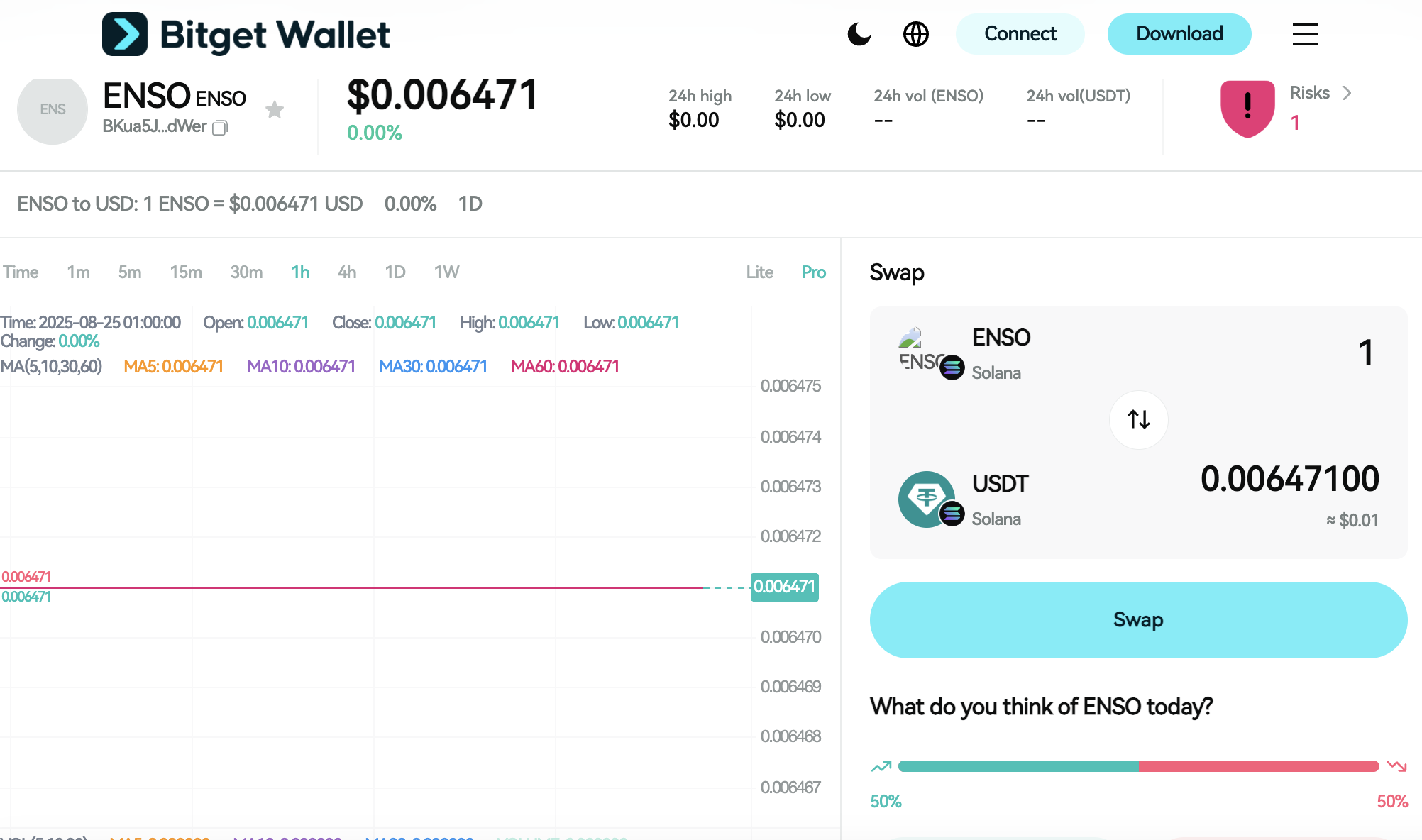
Task: Click the 24h high value
Action: [x=693, y=120]
